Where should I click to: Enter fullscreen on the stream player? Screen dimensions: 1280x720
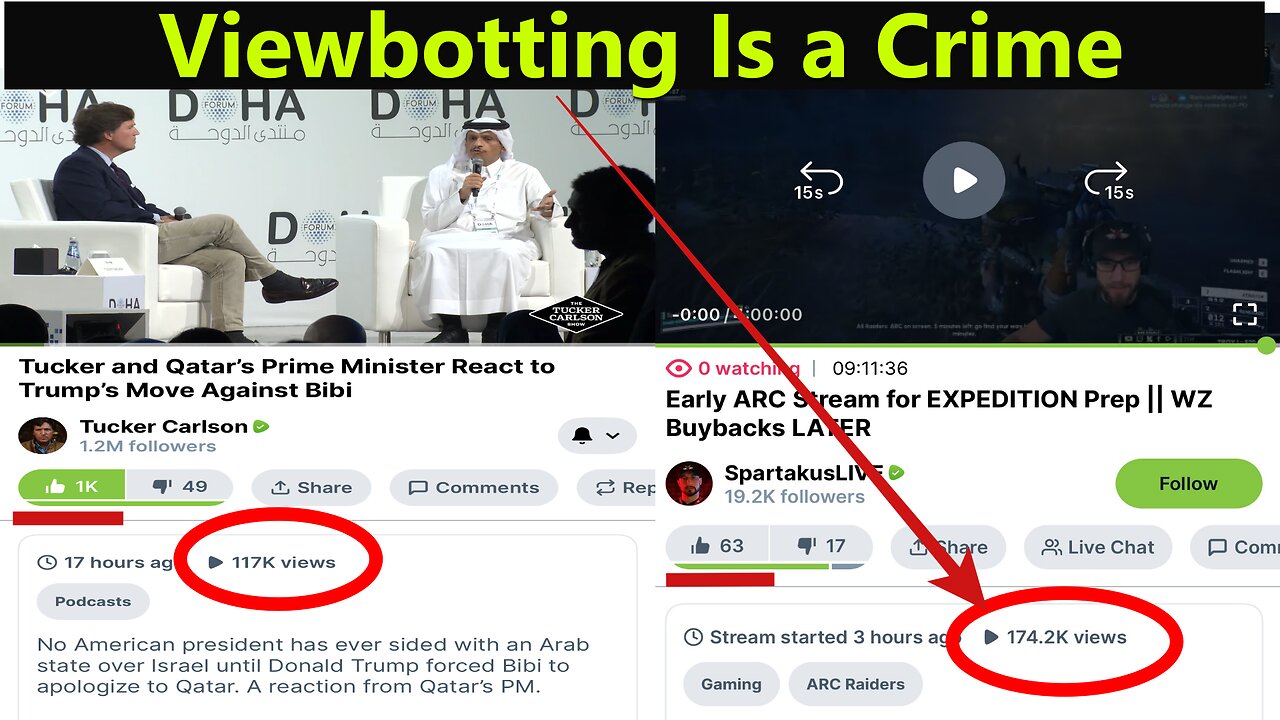click(x=1244, y=314)
